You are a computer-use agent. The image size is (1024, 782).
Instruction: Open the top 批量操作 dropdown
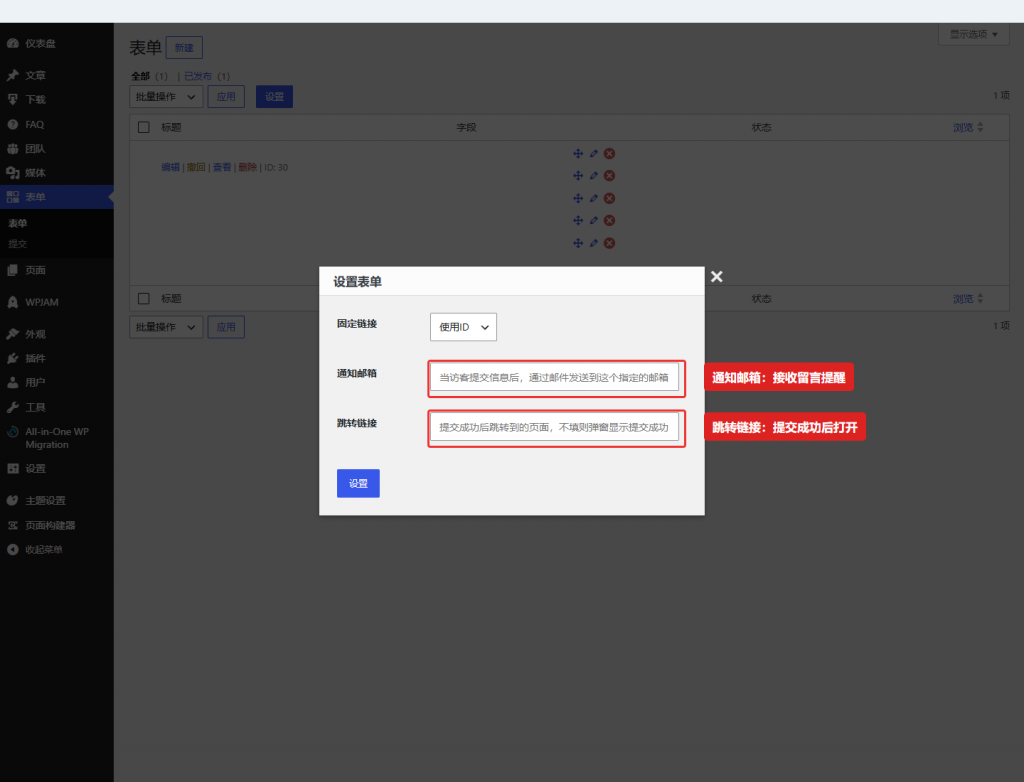pyautogui.click(x=166, y=97)
